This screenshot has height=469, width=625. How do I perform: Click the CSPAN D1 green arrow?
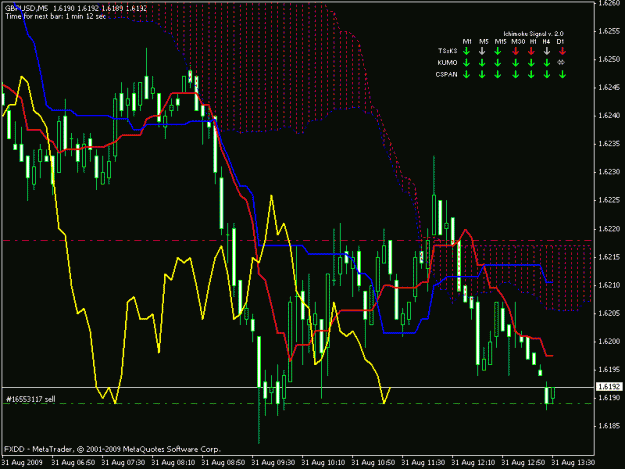pyautogui.click(x=562, y=75)
